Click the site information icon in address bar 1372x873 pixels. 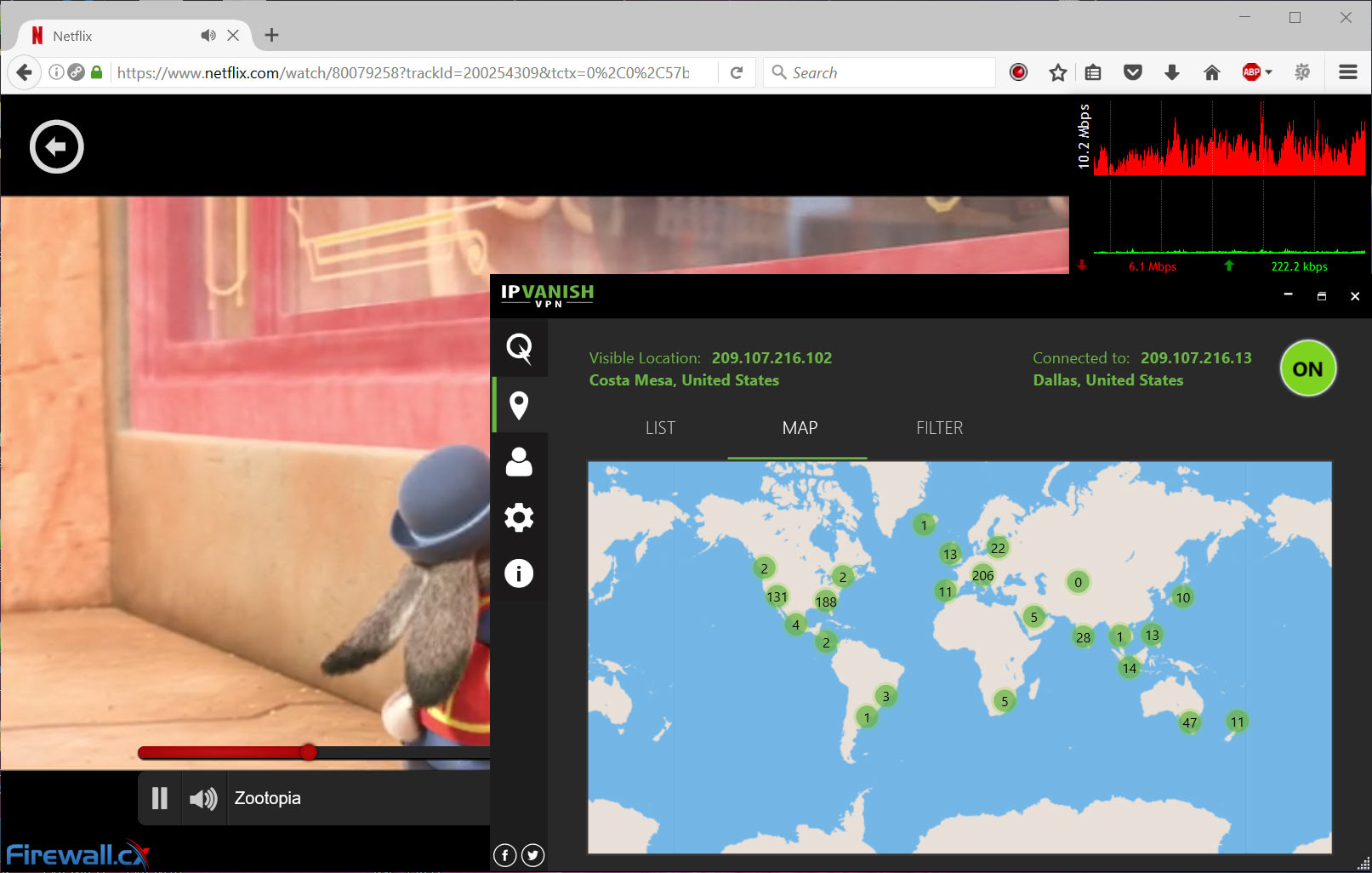(56, 72)
